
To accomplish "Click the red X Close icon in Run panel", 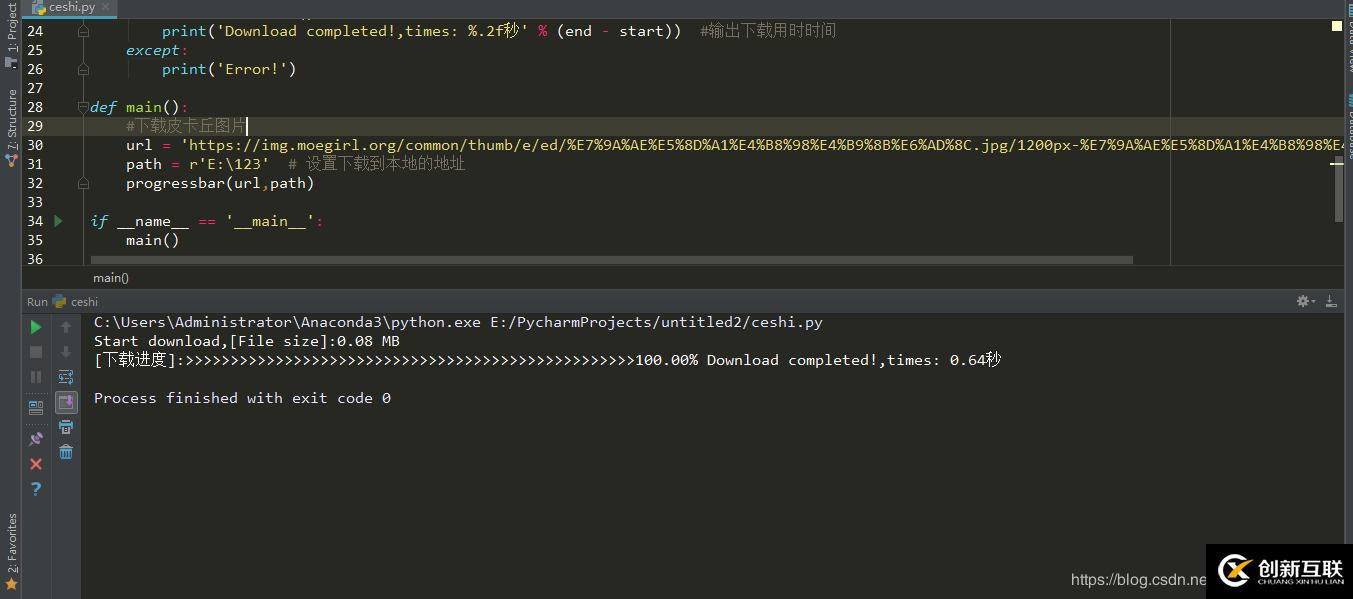I will point(36,464).
